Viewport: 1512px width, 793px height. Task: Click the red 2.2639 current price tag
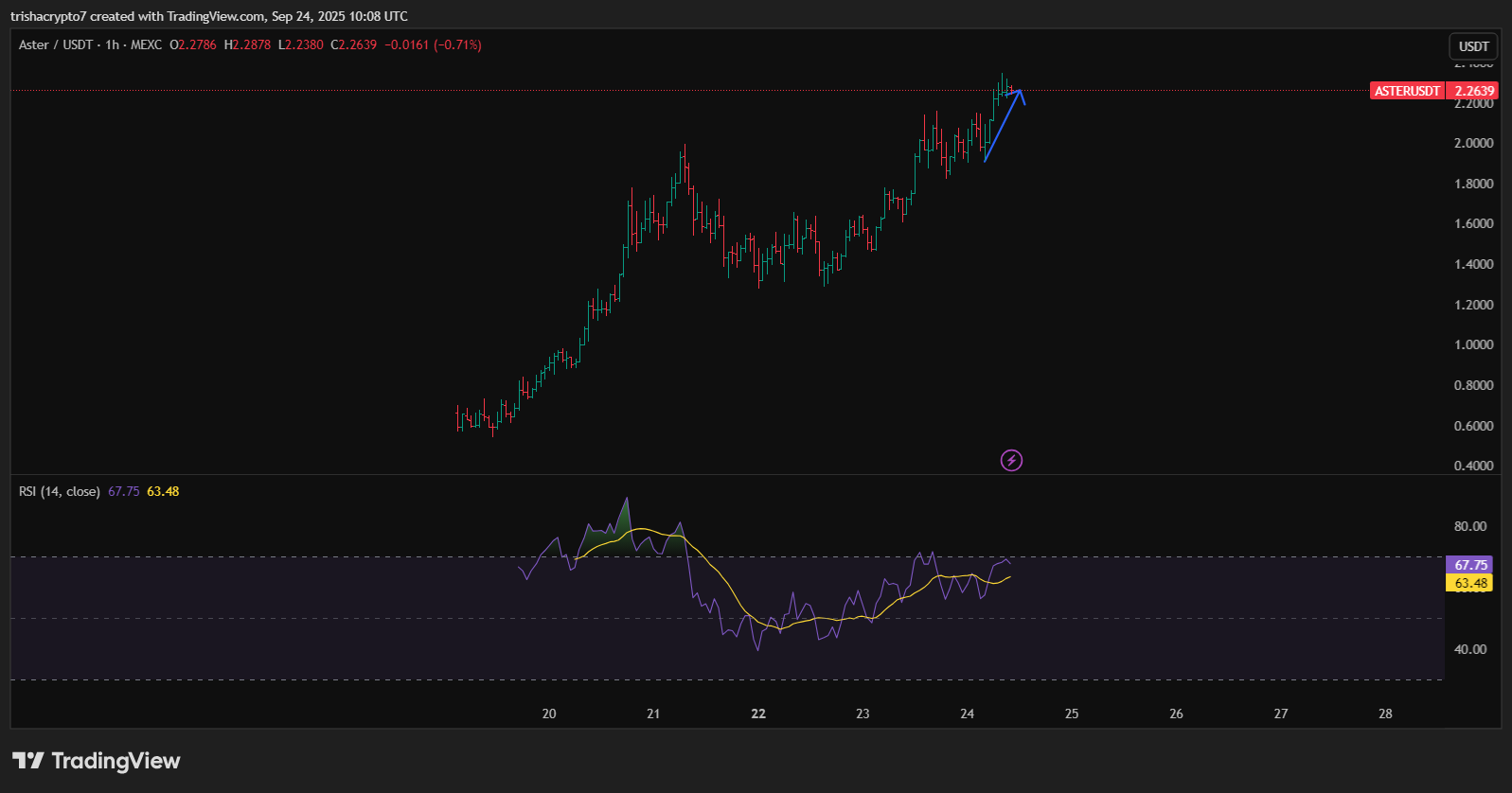1473,91
